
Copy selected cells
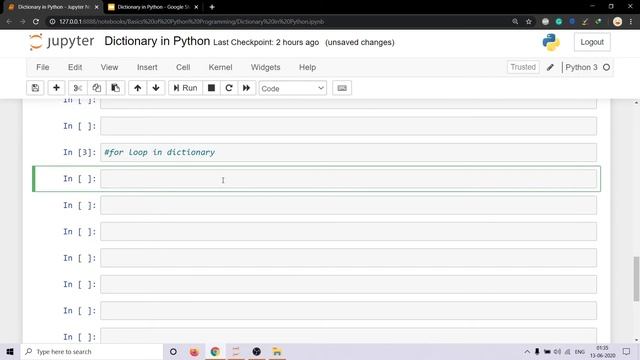[96, 88]
